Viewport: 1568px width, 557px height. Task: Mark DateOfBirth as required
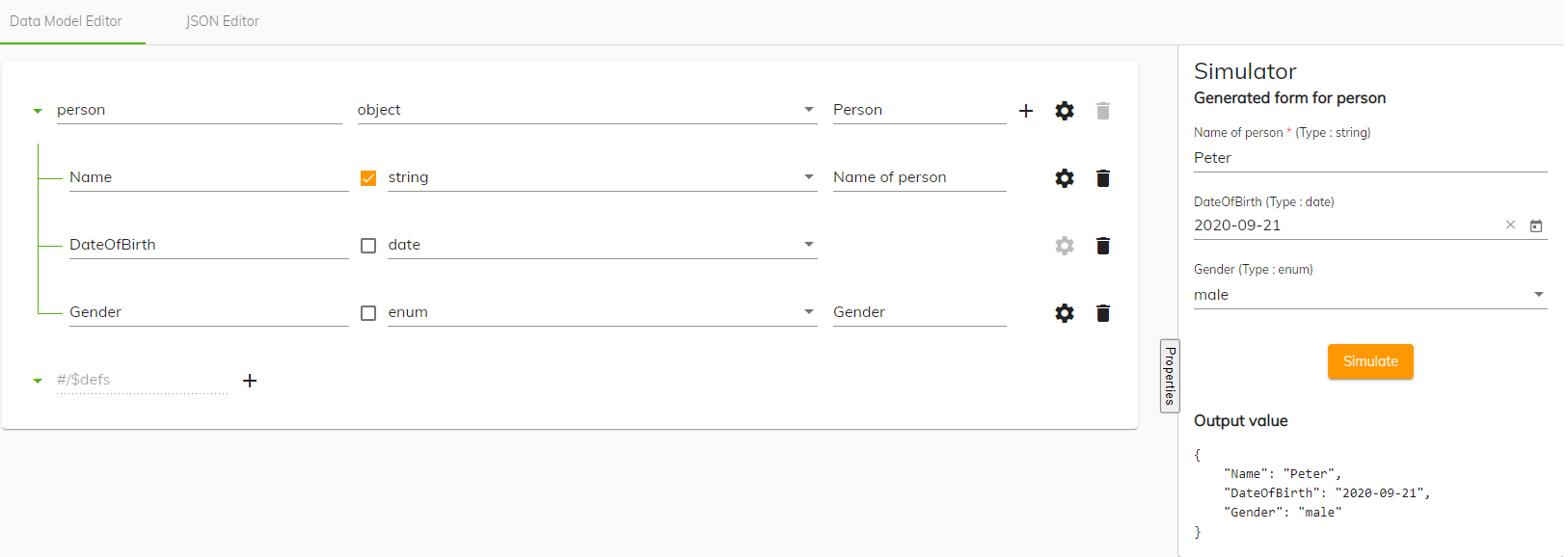368,246
